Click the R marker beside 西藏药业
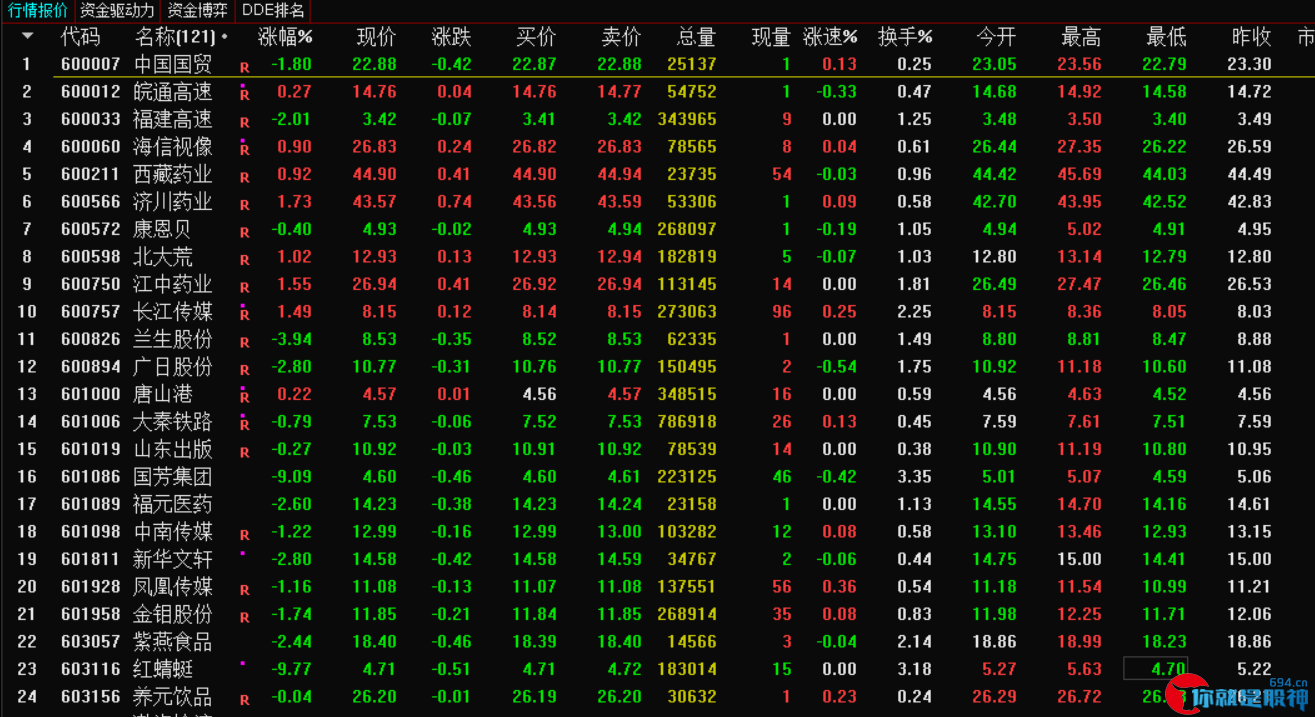The image size is (1315, 717). [244, 177]
